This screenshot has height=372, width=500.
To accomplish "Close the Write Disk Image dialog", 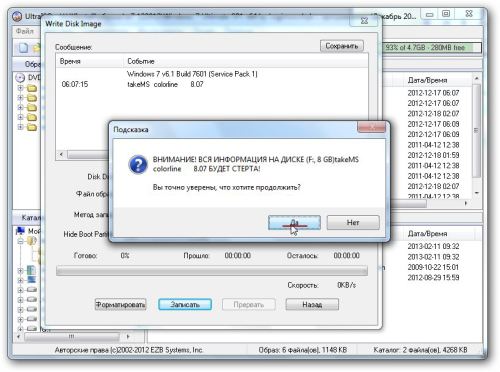I will (x=365, y=21).
